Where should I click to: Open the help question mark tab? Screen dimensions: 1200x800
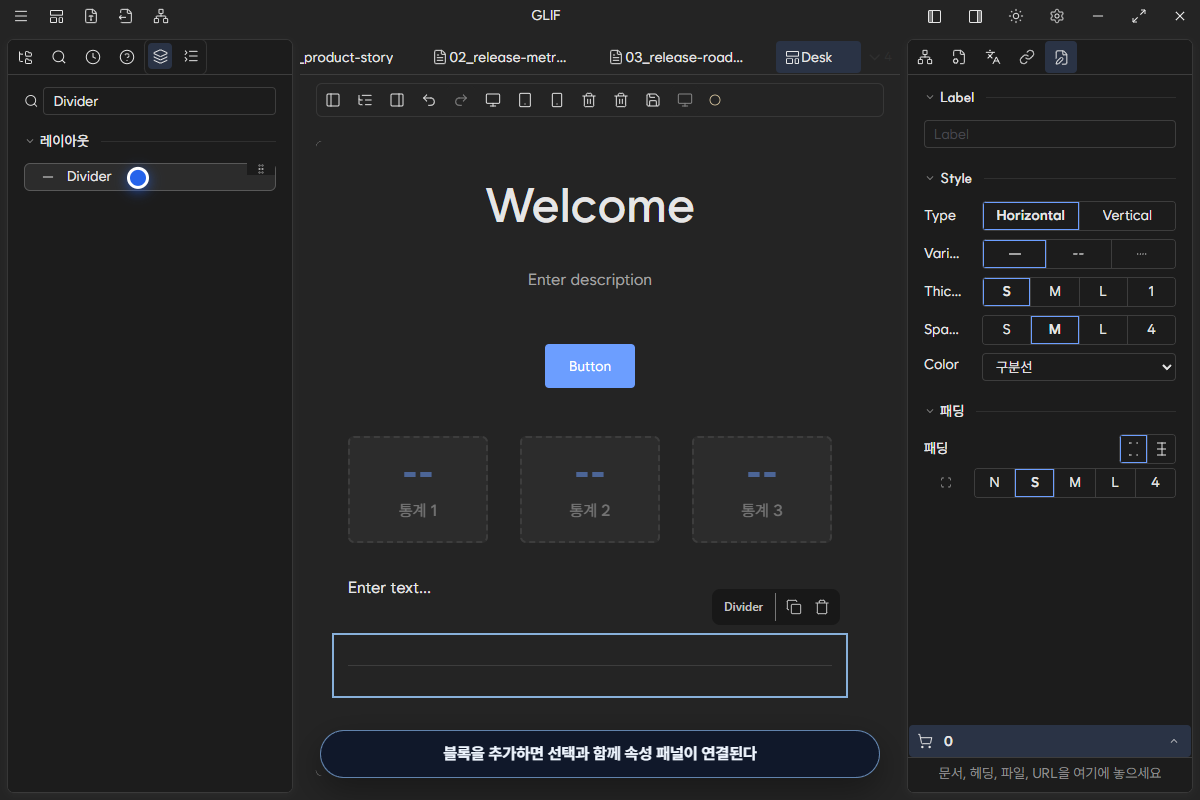tap(127, 57)
